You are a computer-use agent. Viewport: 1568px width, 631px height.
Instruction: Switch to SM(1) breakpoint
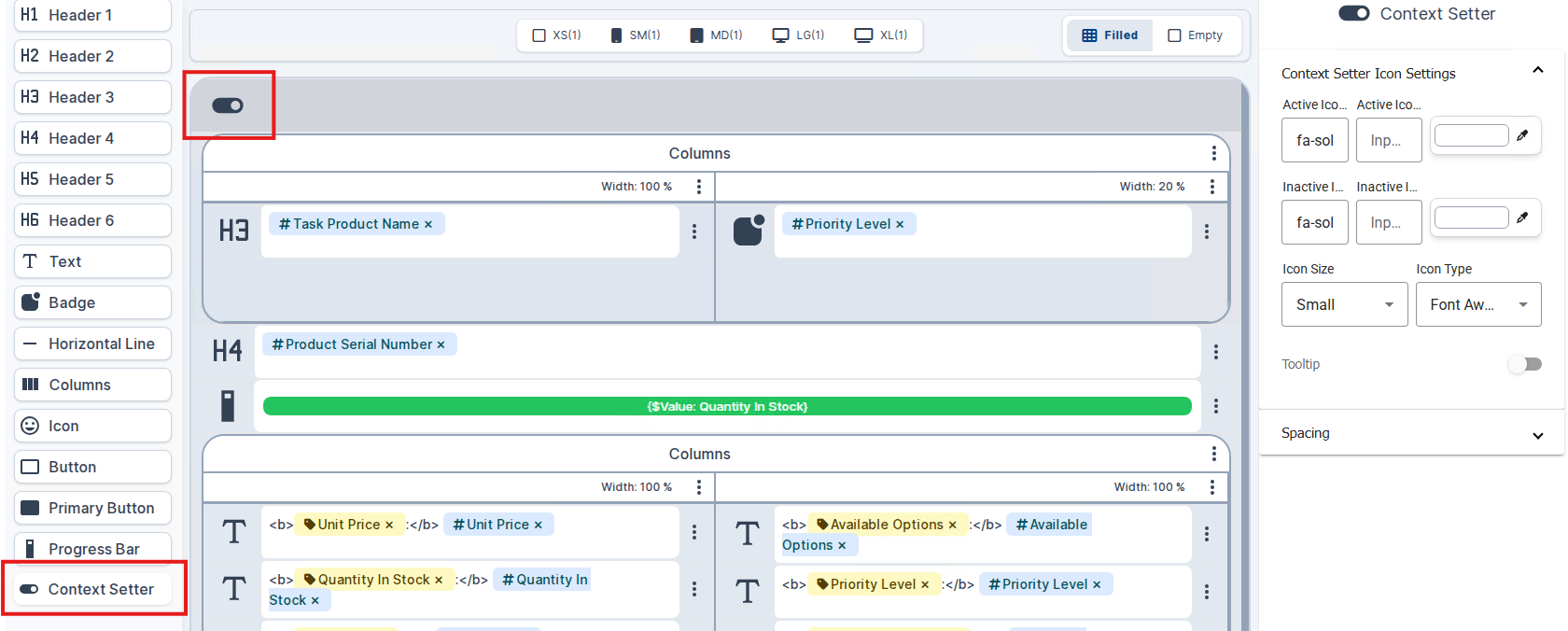(x=636, y=35)
